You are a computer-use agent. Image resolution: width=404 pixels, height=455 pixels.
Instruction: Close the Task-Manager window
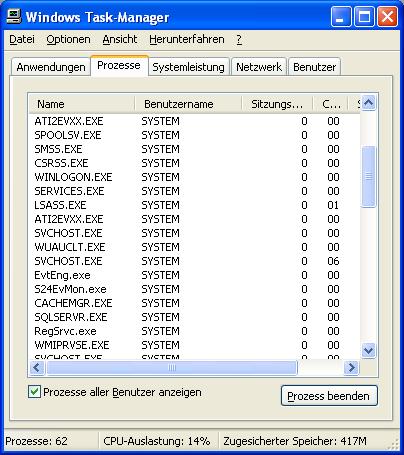pos(387,17)
